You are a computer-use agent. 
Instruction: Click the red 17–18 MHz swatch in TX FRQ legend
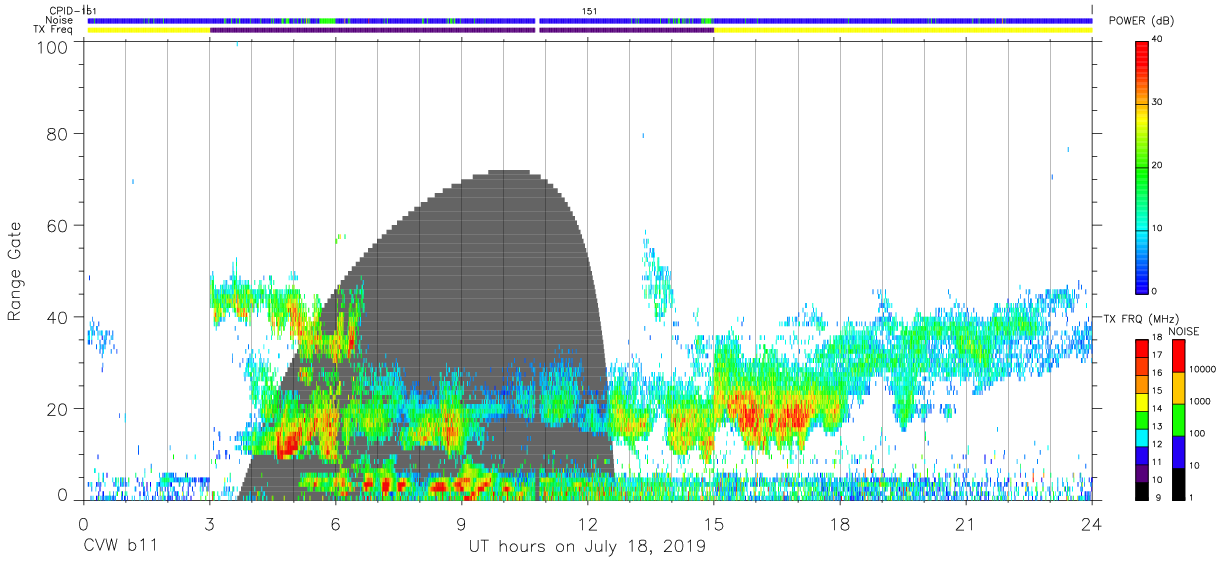[1141, 348]
